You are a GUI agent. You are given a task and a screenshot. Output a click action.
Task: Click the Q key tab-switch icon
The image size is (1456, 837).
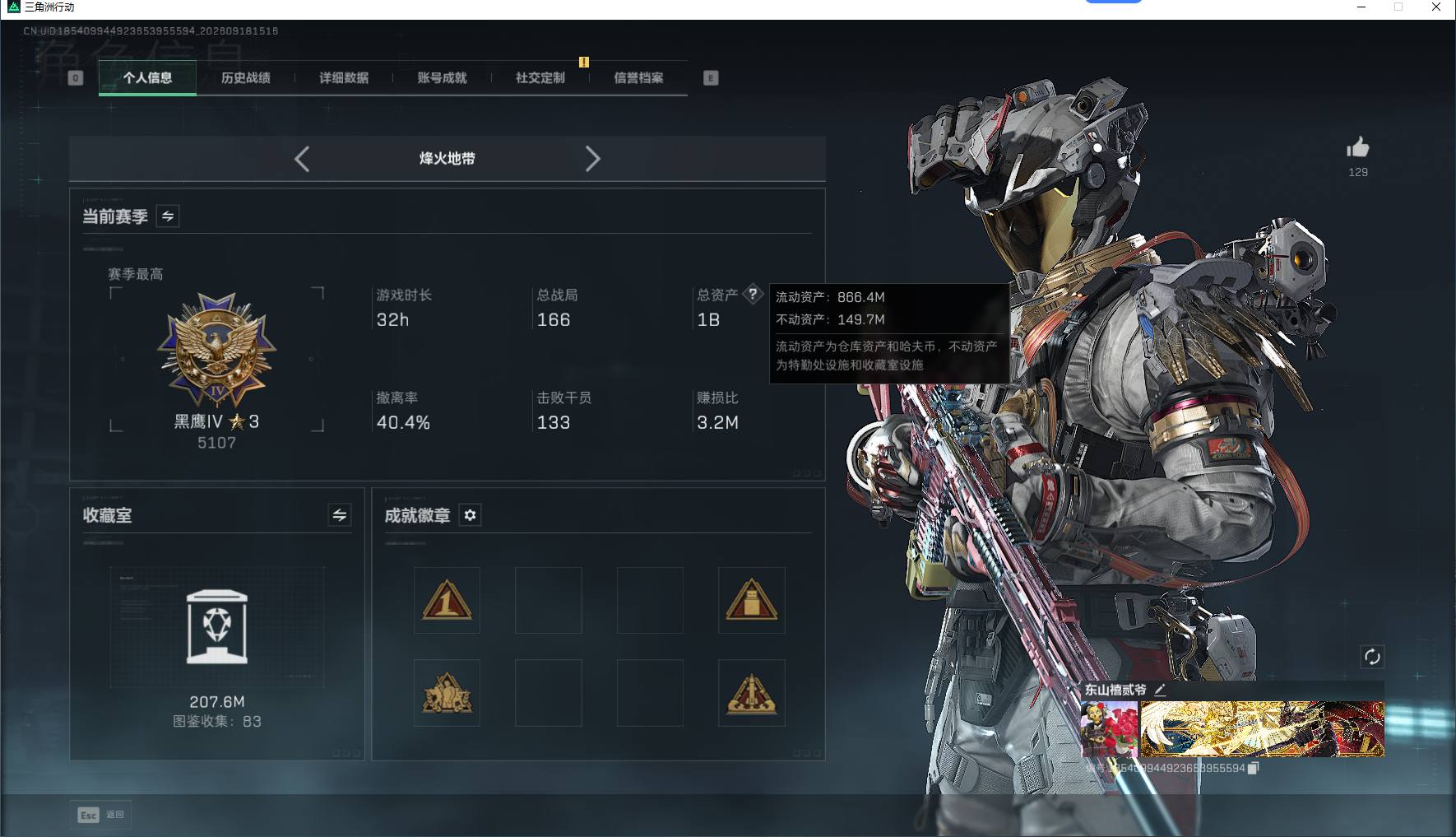tap(76, 78)
